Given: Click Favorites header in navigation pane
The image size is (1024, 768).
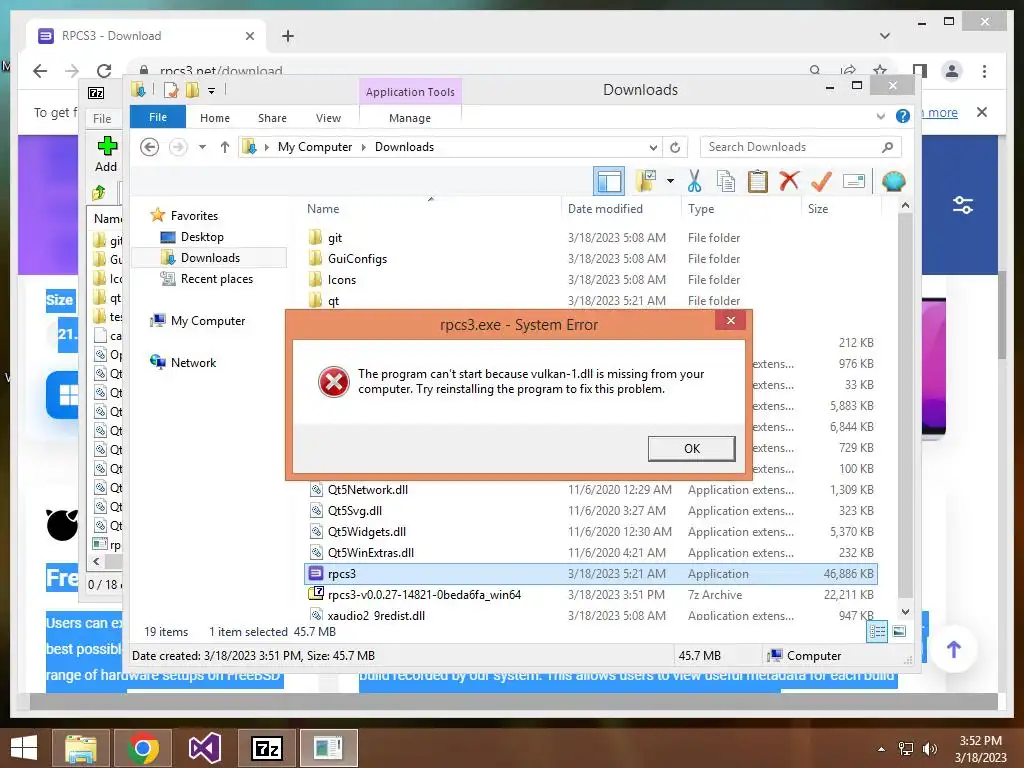Looking at the screenshot, I should pyautogui.click(x=184, y=216).
